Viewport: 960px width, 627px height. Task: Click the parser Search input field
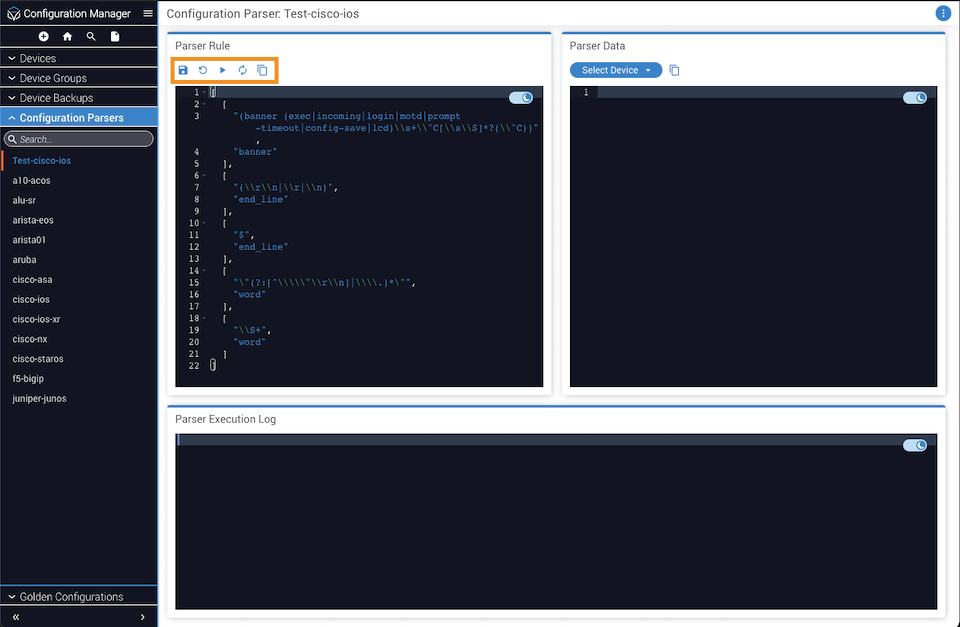pos(78,139)
